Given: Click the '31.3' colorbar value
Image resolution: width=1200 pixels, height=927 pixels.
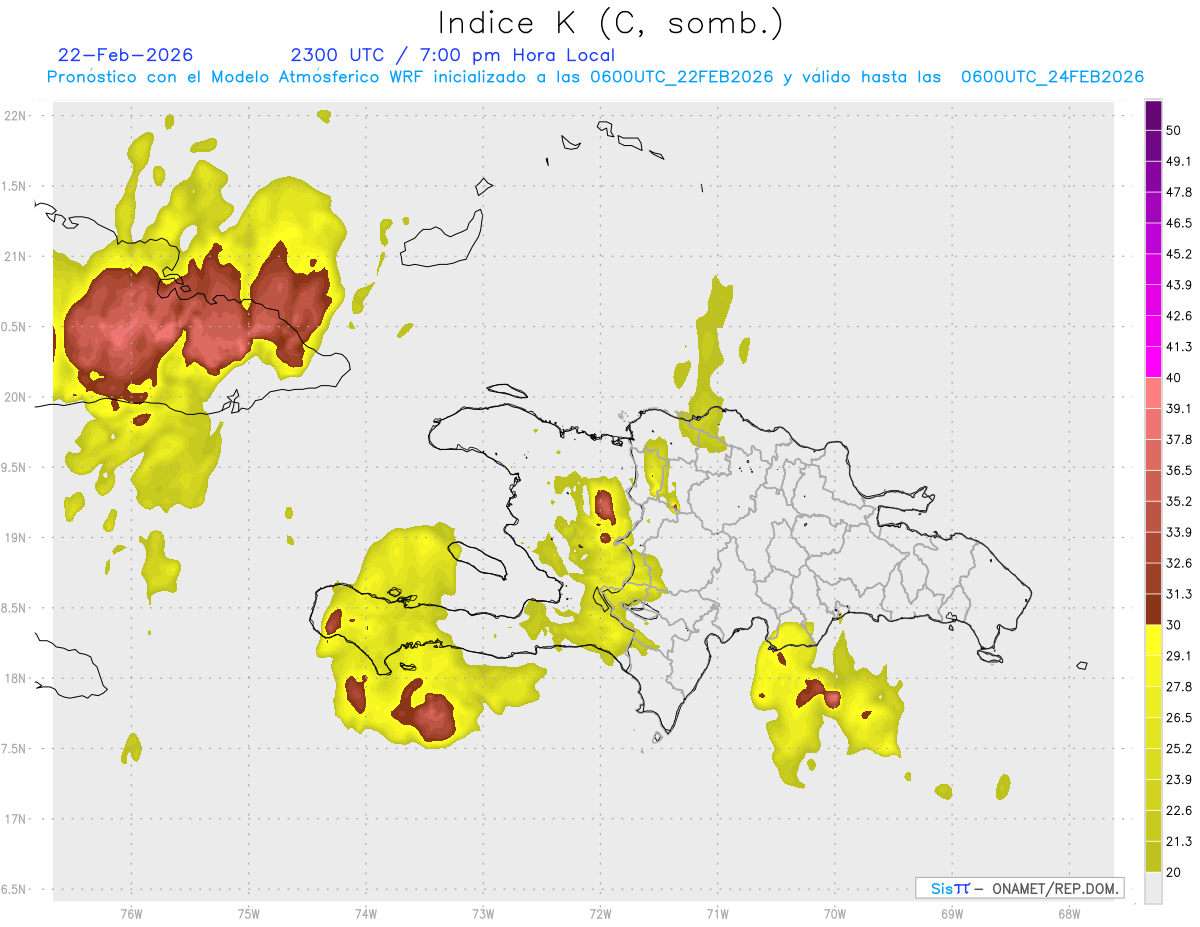Looking at the screenshot, I should tap(1179, 594).
